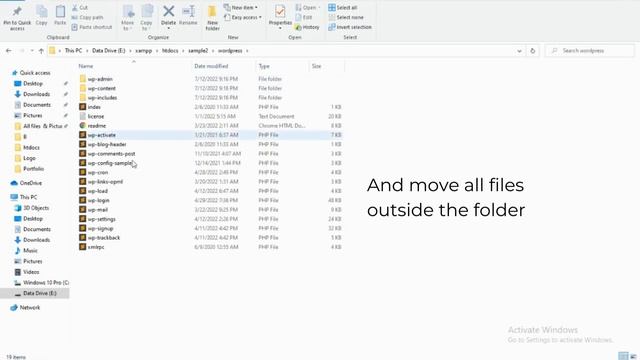
Task: Click Copy path in ribbon
Action: pos(87,17)
